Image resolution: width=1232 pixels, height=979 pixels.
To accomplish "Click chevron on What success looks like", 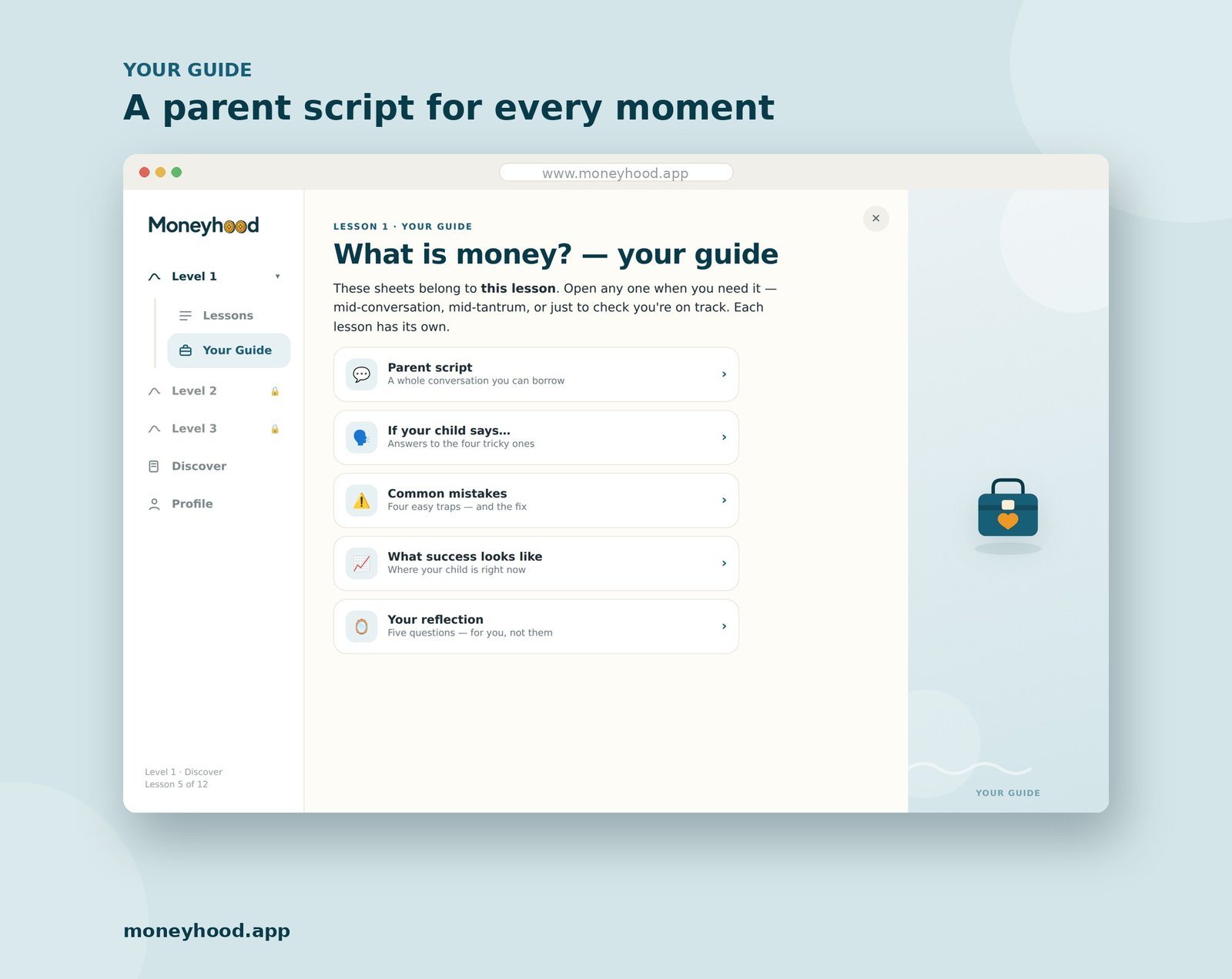I will 724,564.
